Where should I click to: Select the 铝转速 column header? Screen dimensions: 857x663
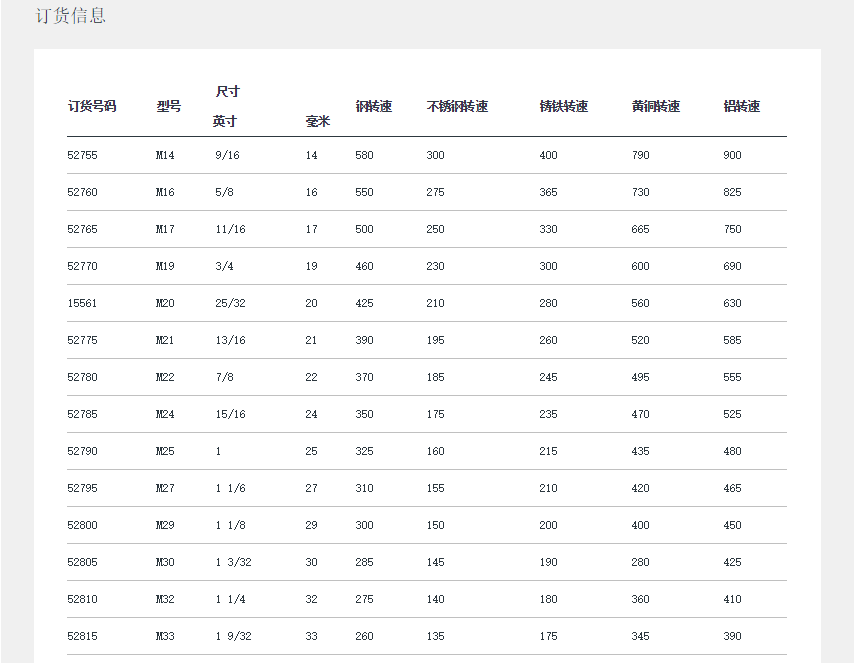pyautogui.click(x=742, y=106)
